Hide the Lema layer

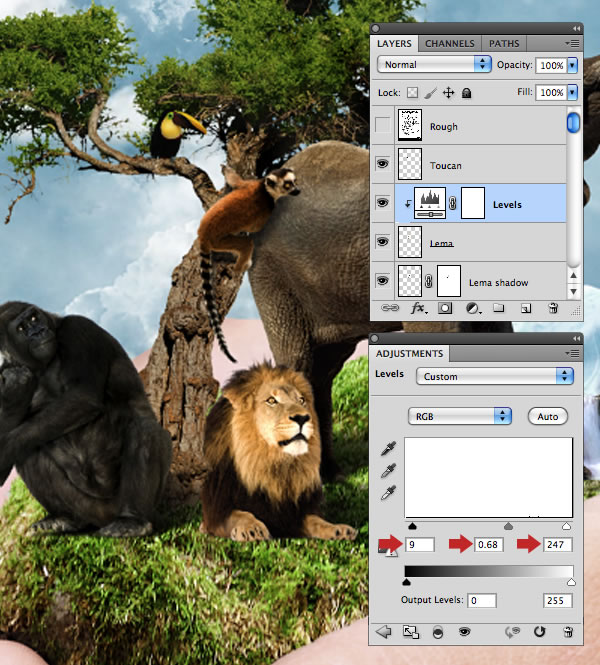pyautogui.click(x=382, y=242)
